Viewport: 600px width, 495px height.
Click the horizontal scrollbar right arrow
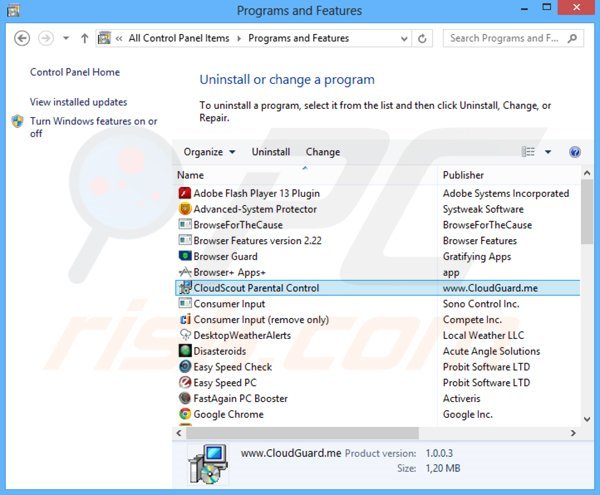(x=573, y=433)
